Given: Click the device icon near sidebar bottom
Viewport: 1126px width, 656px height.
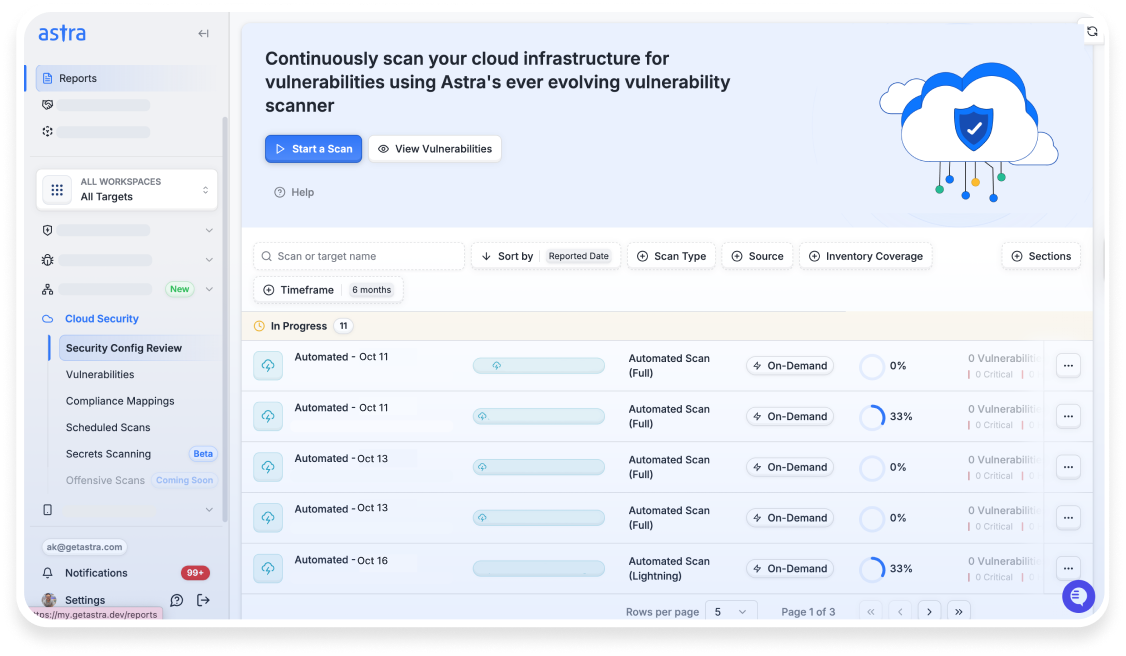Looking at the screenshot, I should 47,510.
